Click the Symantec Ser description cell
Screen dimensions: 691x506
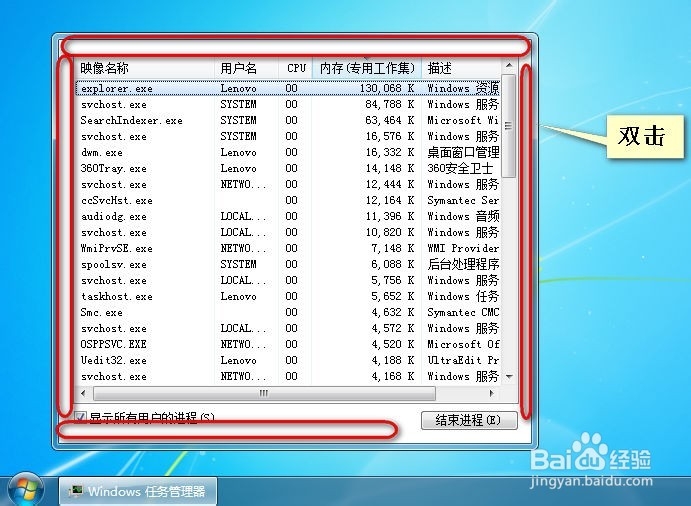pos(463,201)
